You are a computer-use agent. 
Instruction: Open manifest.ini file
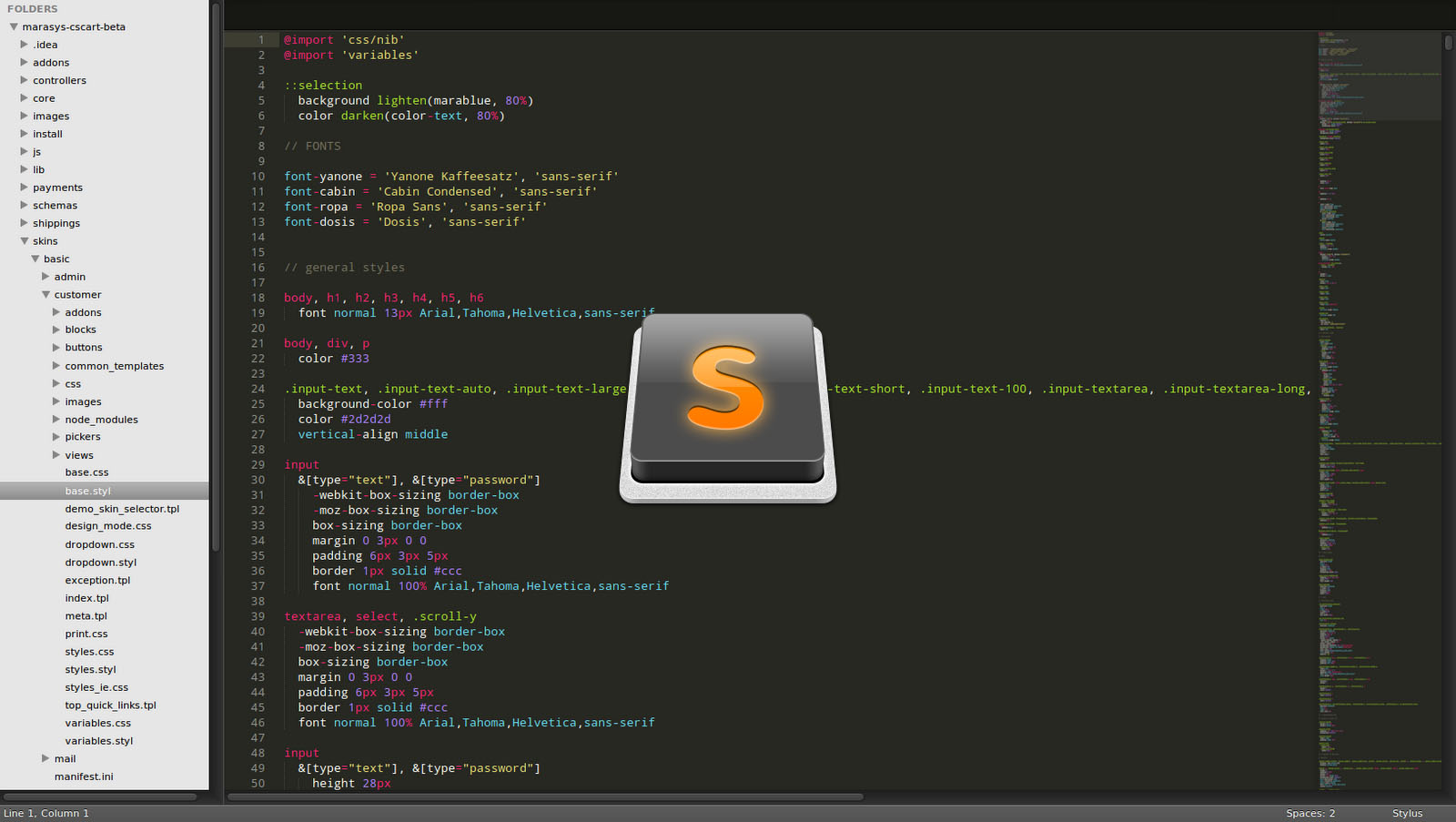coord(84,776)
